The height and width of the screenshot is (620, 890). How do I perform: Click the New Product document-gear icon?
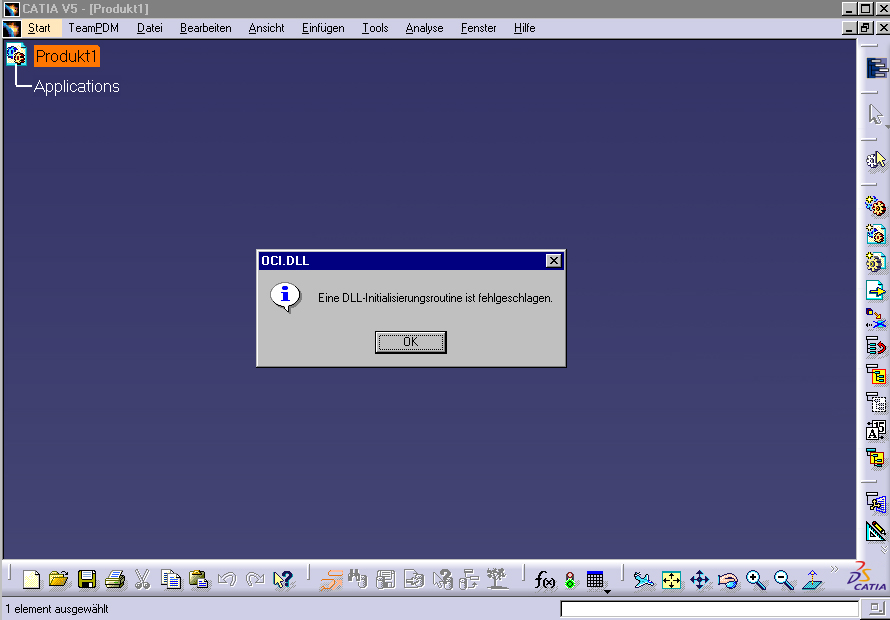[876, 234]
